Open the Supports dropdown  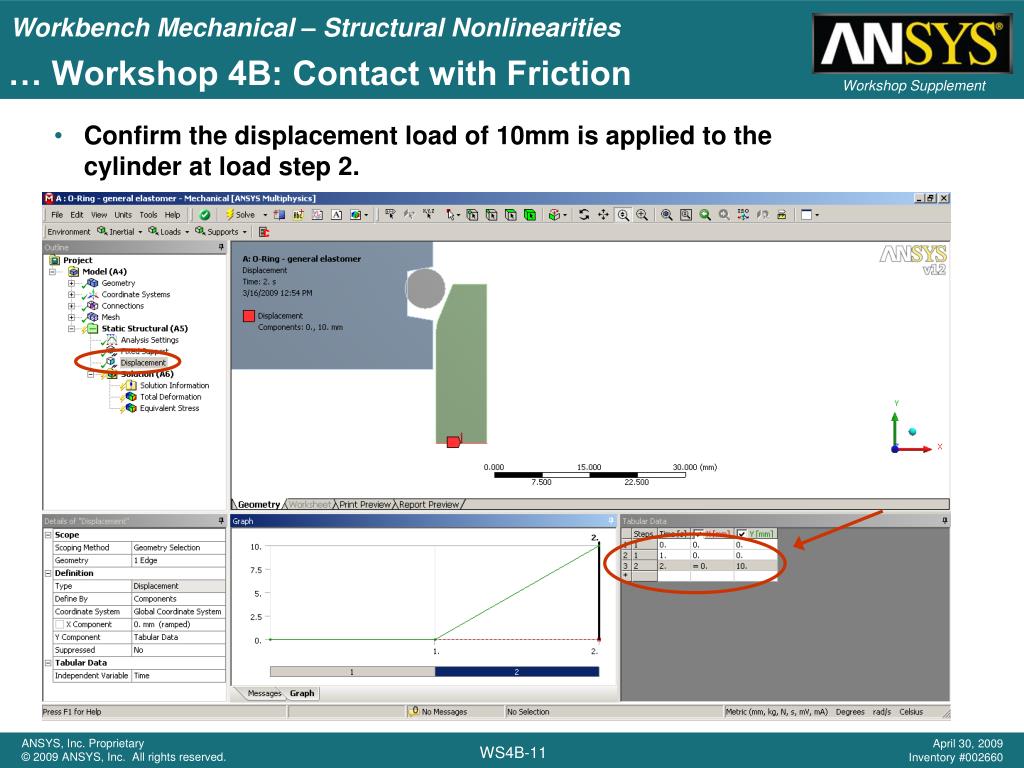click(221, 232)
